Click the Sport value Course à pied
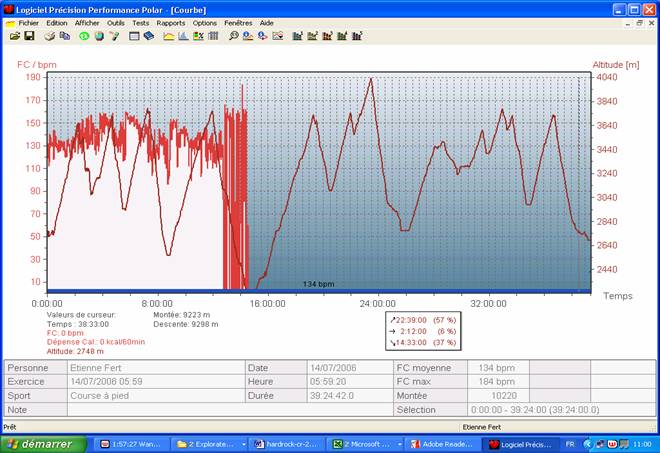Screen dimensions: 660x453 pos(100,395)
